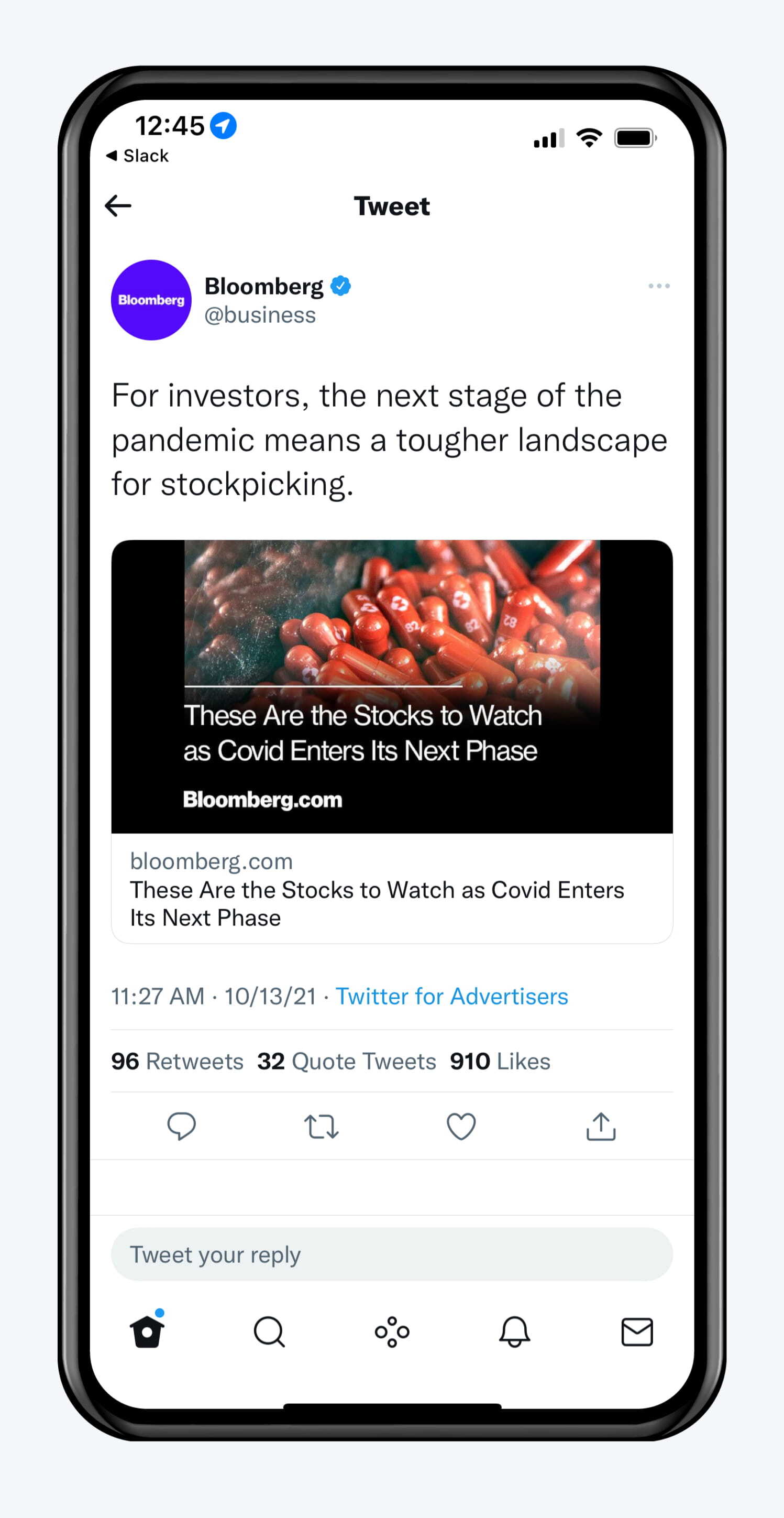
Task: View the 910 Likes list
Action: pos(500,1061)
